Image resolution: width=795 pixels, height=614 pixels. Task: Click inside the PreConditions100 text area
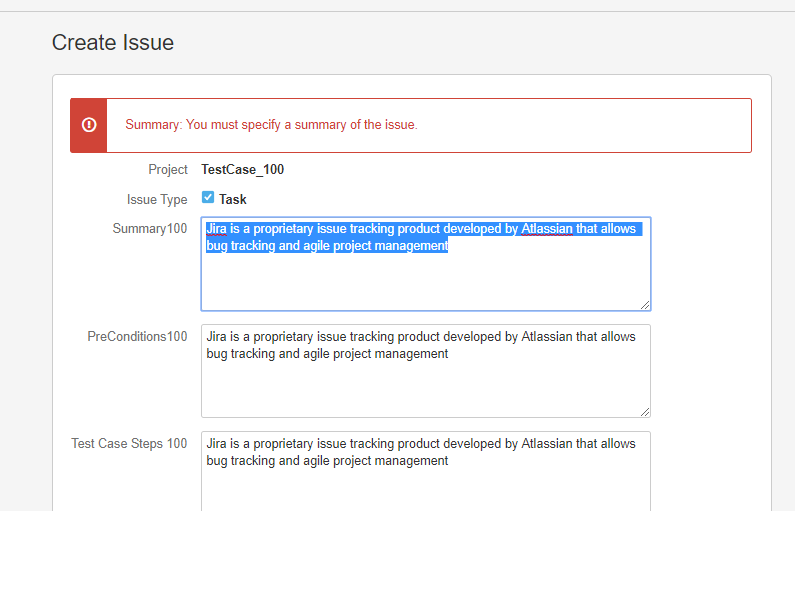(x=426, y=371)
